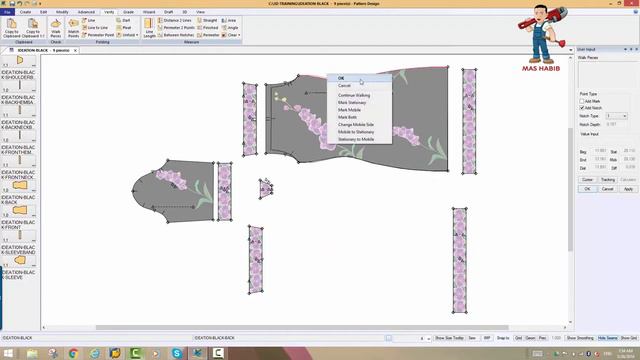Image resolution: width=640 pixels, height=360 pixels.
Task: Click the Copy to Clipboard 1:1 icon
Action: tap(33, 27)
